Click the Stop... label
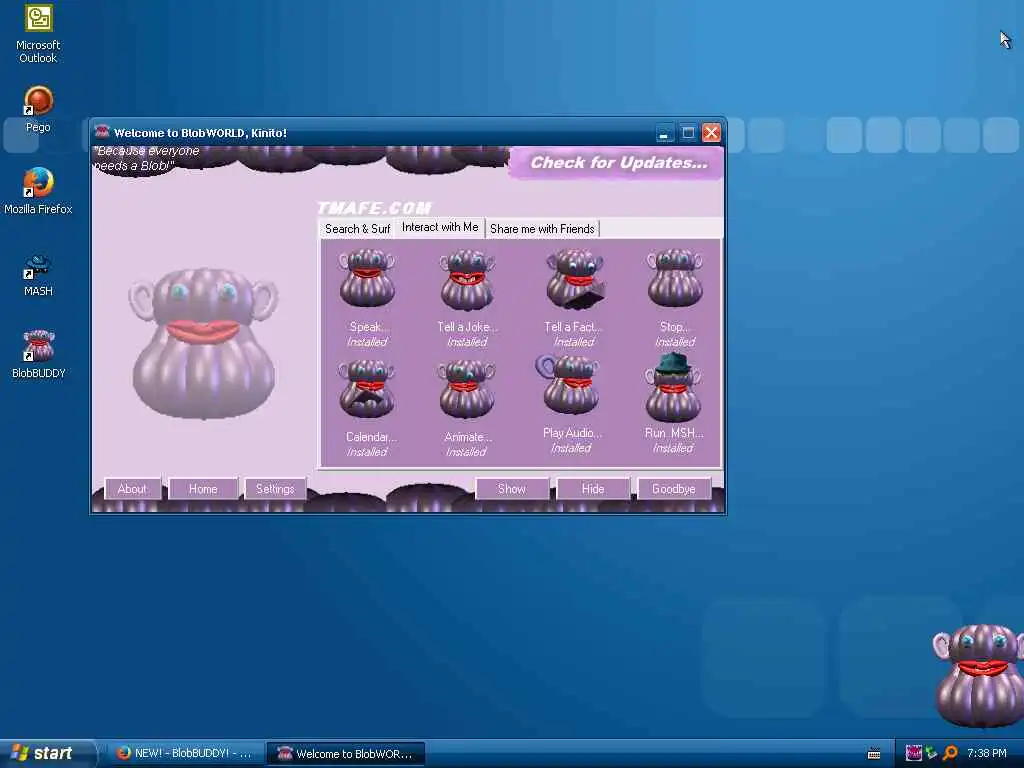This screenshot has height=768, width=1024. 674,327
